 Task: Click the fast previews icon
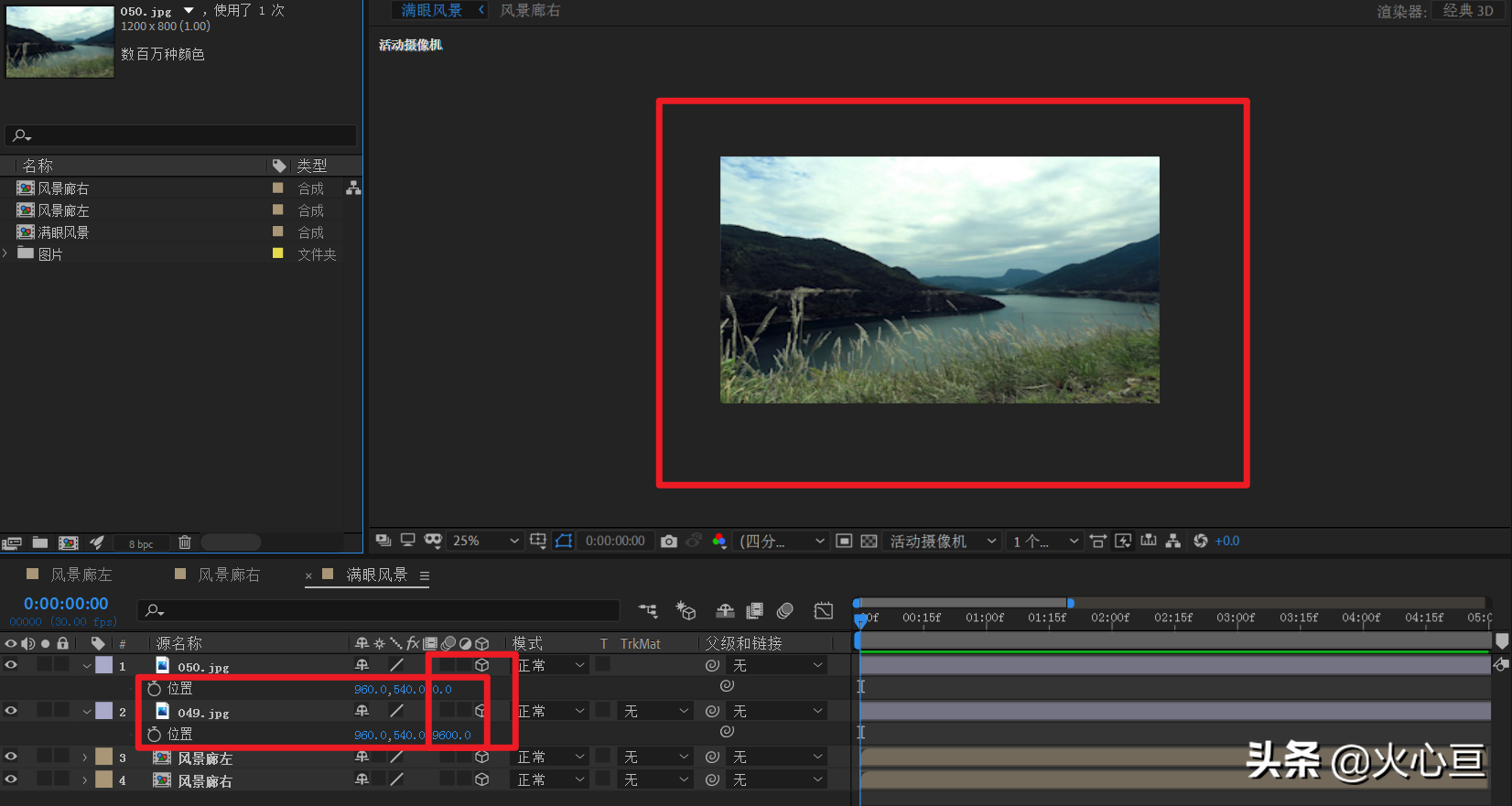click(x=1123, y=541)
